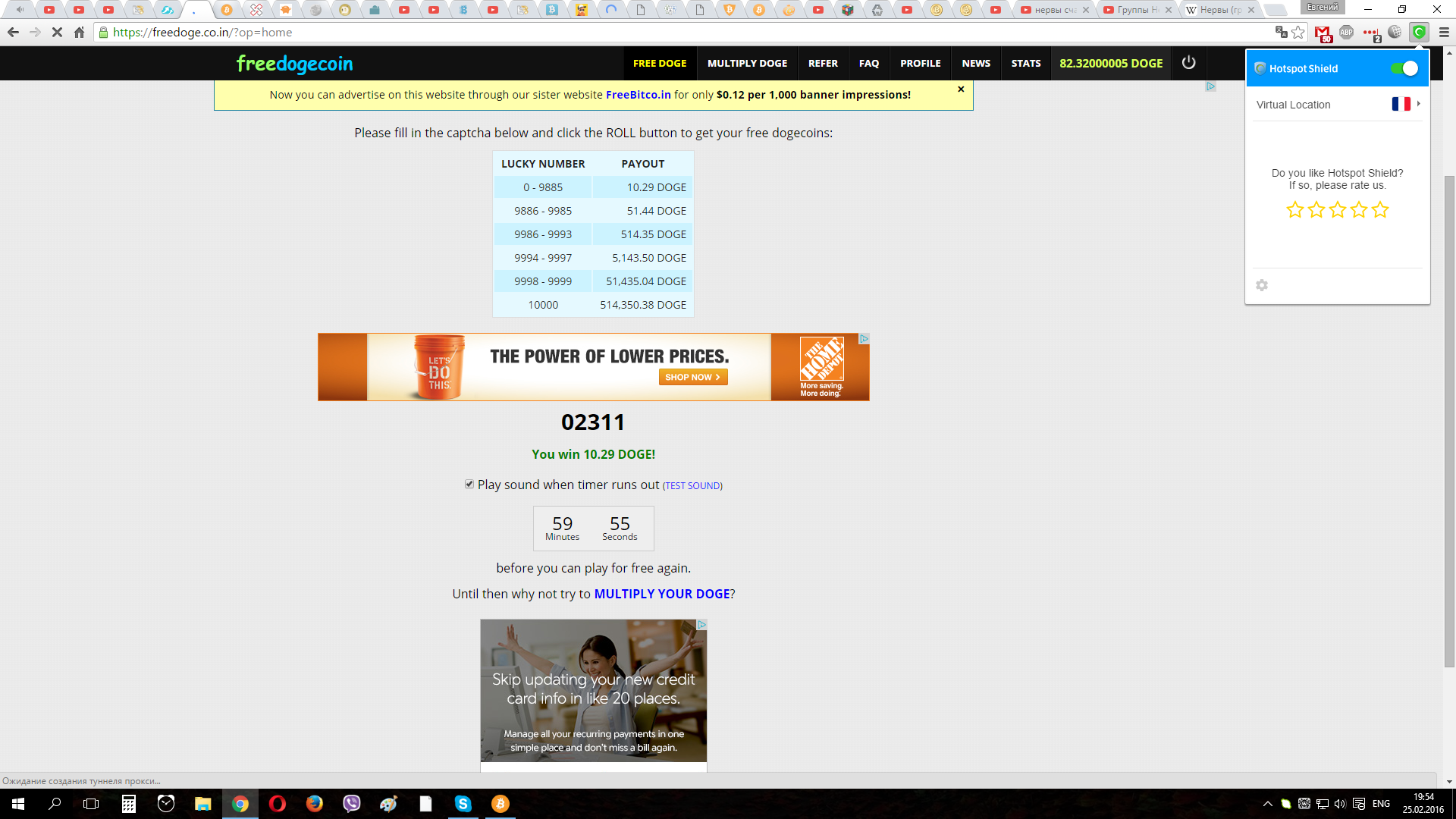
Task: Go back to previous page
Action: pyautogui.click(x=13, y=32)
